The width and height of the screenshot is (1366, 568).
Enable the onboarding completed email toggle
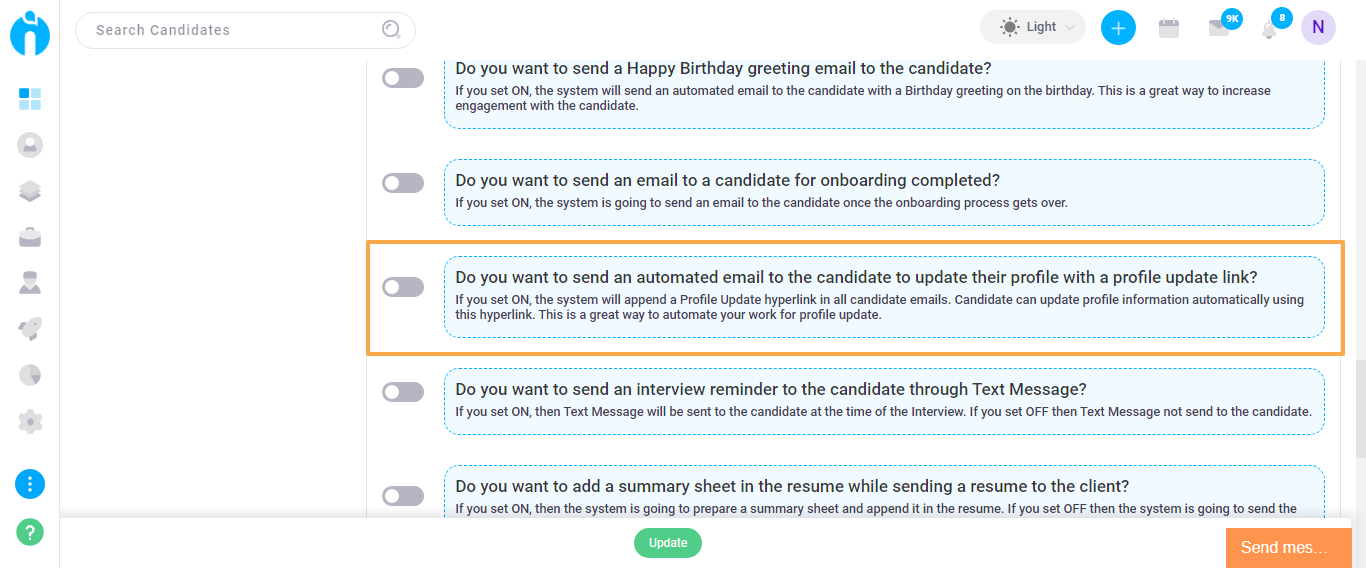click(x=403, y=183)
